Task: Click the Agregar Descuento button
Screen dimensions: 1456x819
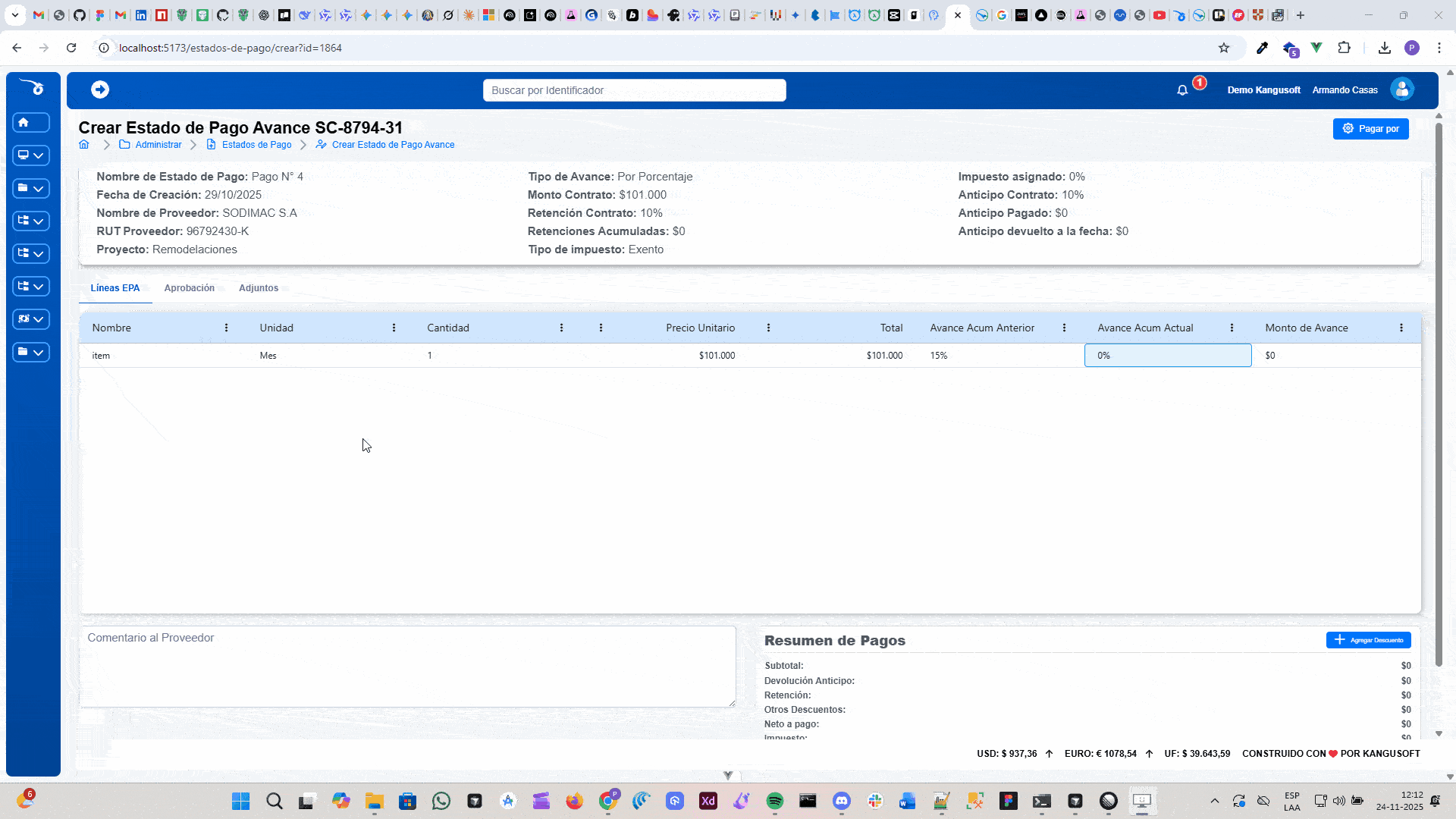Action: (x=1369, y=640)
